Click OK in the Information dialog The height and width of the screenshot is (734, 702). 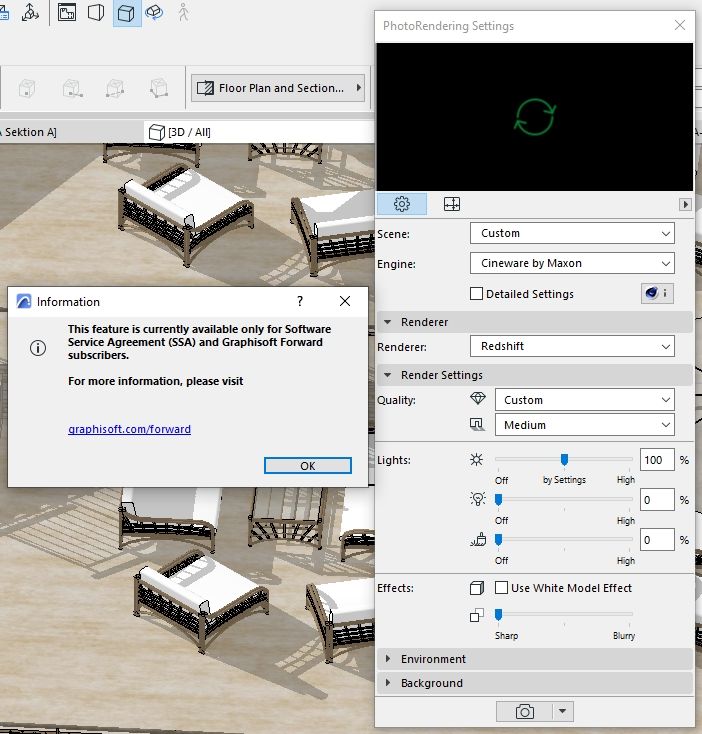308,466
